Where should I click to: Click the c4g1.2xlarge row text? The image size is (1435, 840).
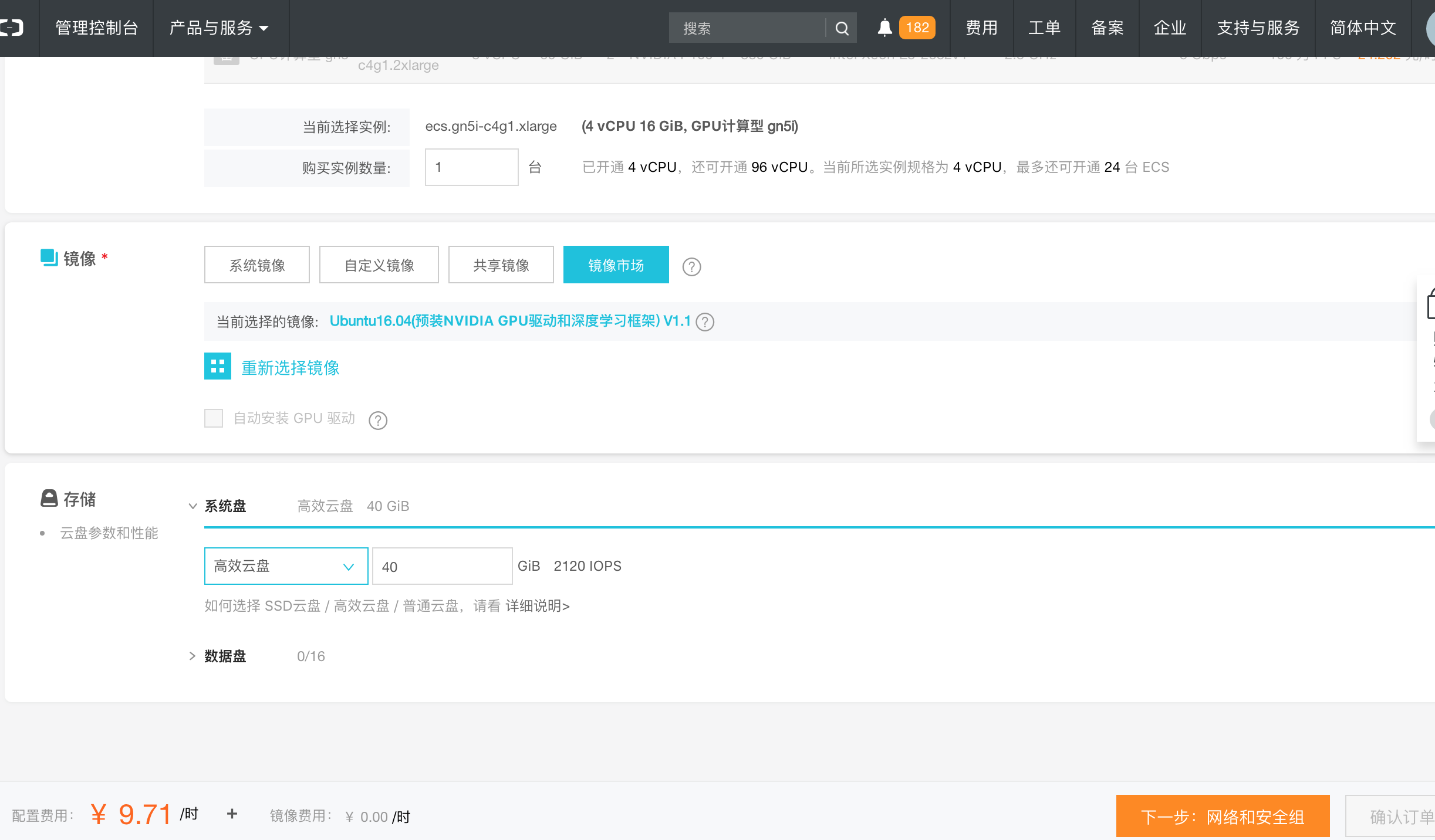coord(398,65)
